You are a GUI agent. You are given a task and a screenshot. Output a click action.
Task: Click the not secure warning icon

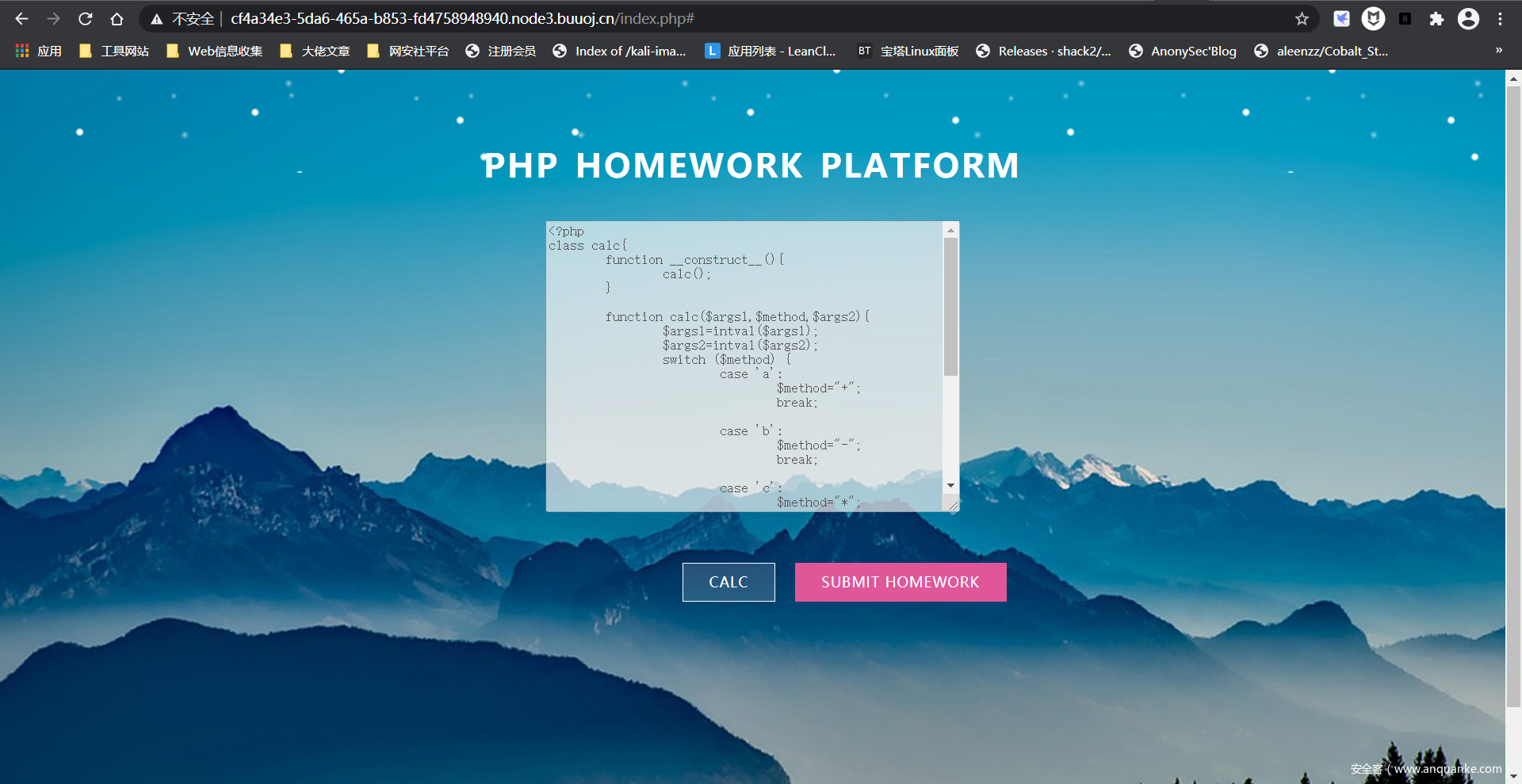[157, 19]
